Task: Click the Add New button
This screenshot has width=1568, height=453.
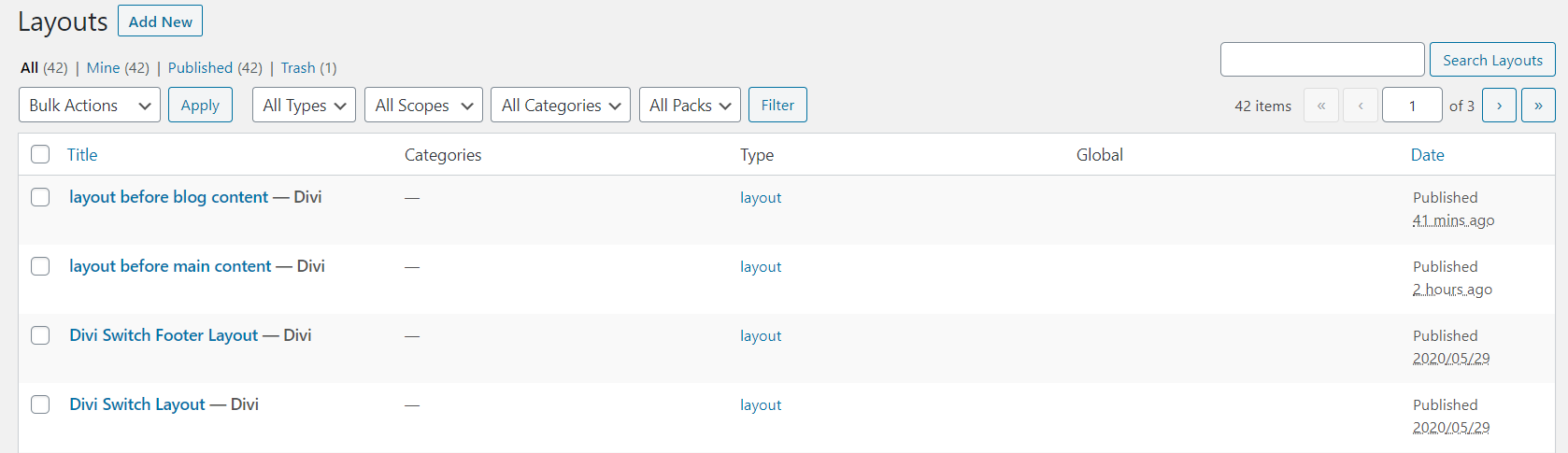Action: point(160,21)
